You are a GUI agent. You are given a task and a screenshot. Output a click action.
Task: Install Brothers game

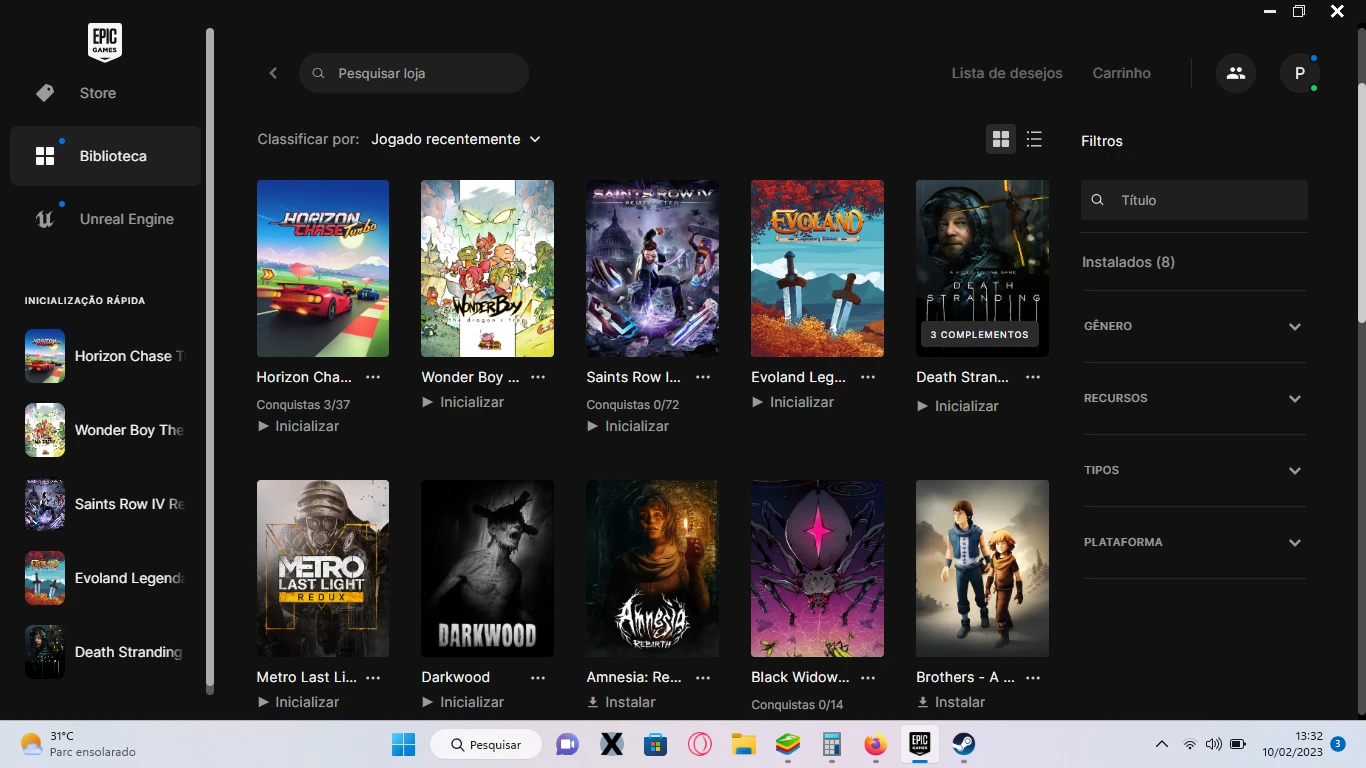click(951, 702)
